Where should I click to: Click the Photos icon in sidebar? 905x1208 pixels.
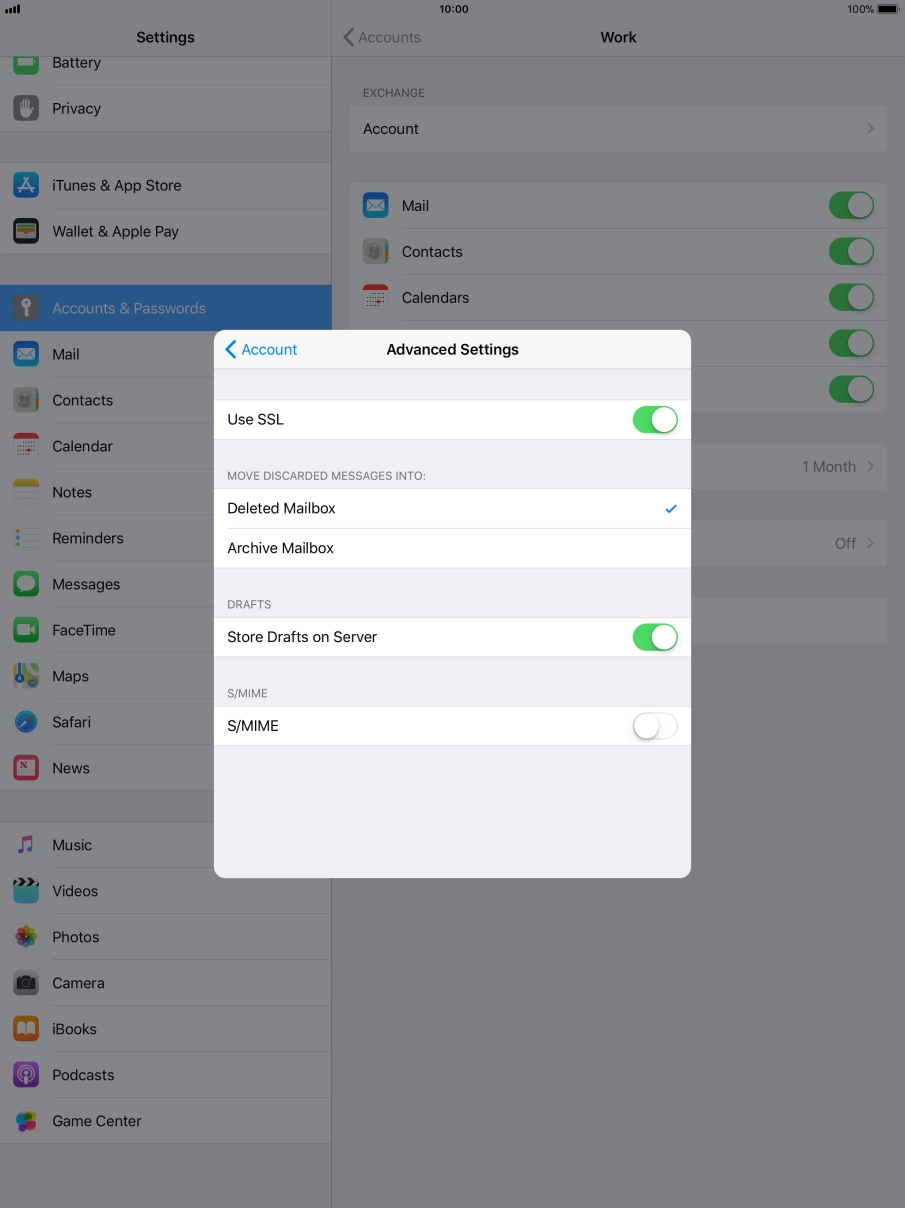(x=26, y=937)
